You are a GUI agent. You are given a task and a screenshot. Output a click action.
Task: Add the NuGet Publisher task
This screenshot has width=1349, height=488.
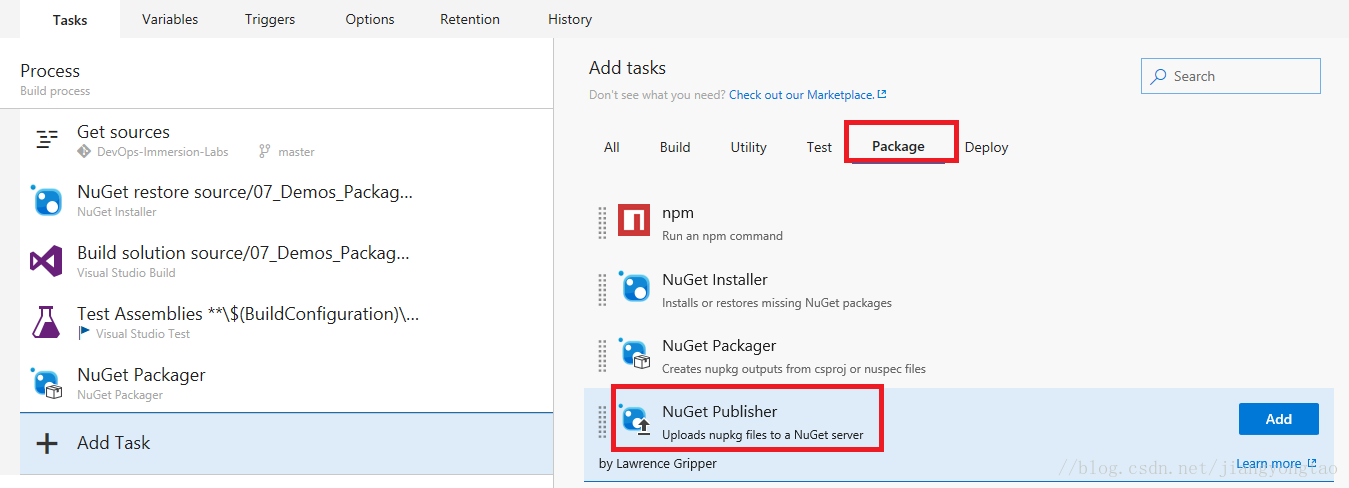click(x=1279, y=419)
